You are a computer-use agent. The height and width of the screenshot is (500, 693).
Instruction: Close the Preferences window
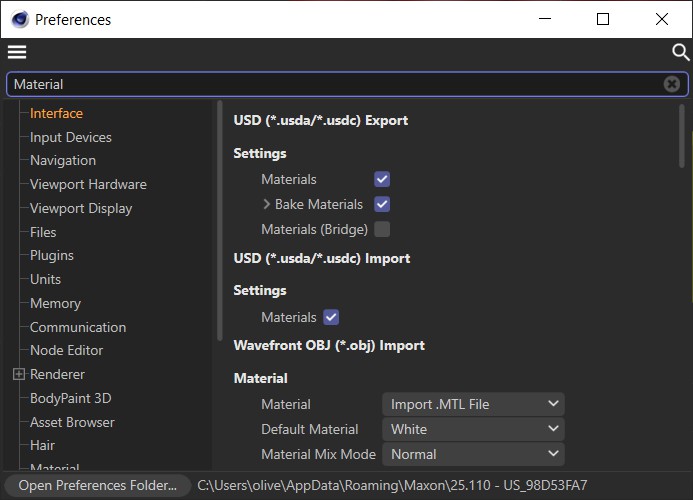662,19
